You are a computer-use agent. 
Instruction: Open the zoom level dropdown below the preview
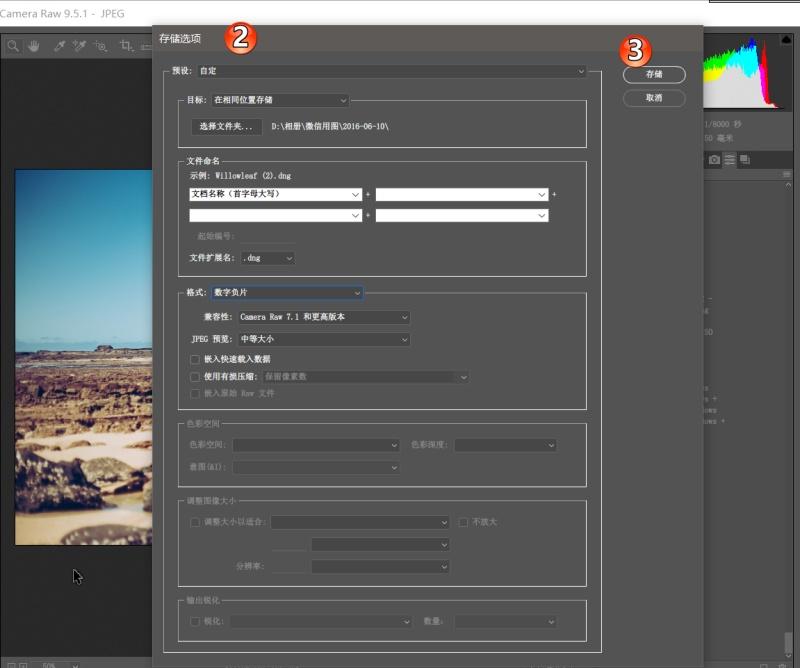coord(57,664)
